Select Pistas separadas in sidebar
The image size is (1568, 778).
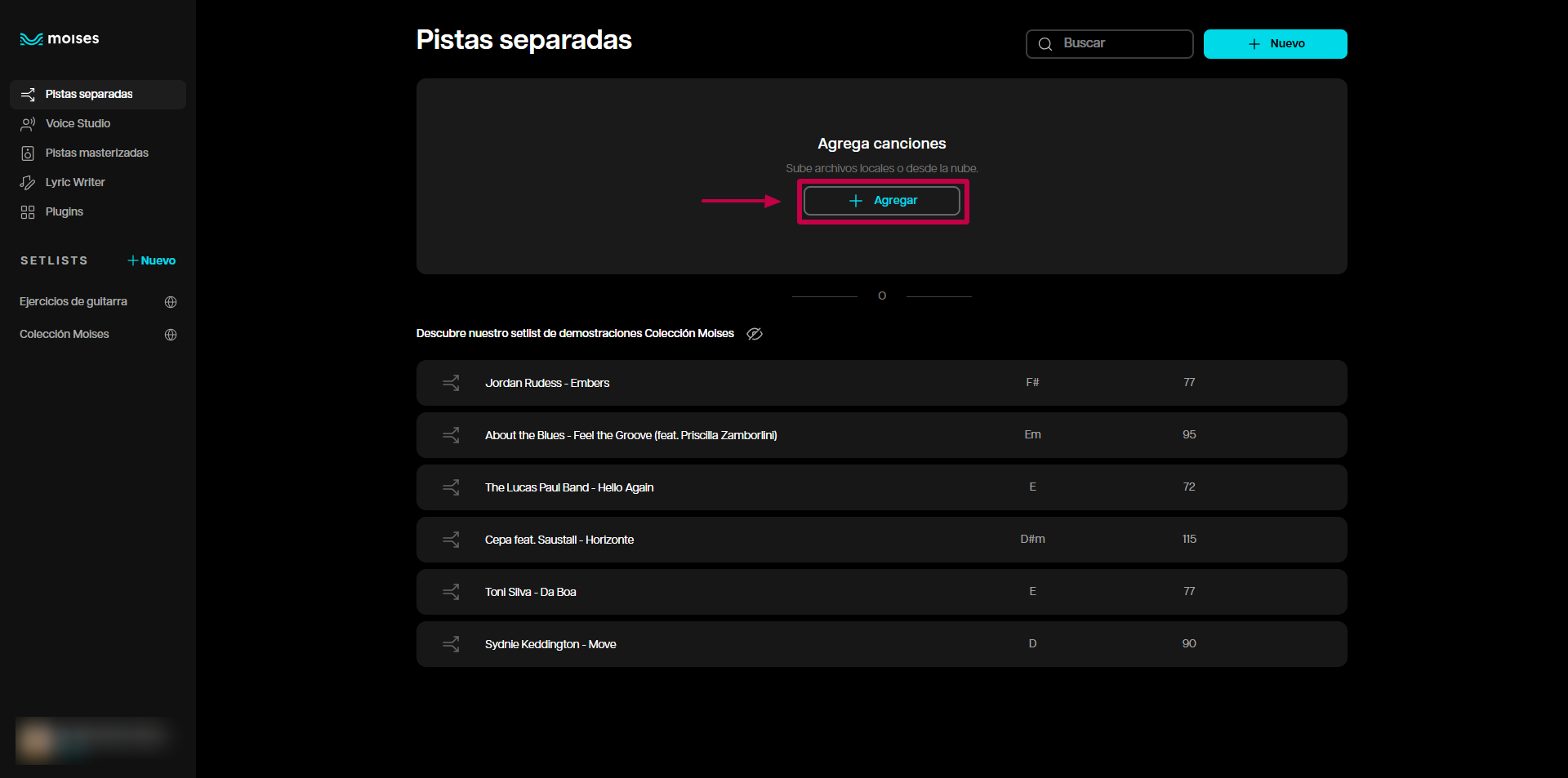tap(89, 95)
